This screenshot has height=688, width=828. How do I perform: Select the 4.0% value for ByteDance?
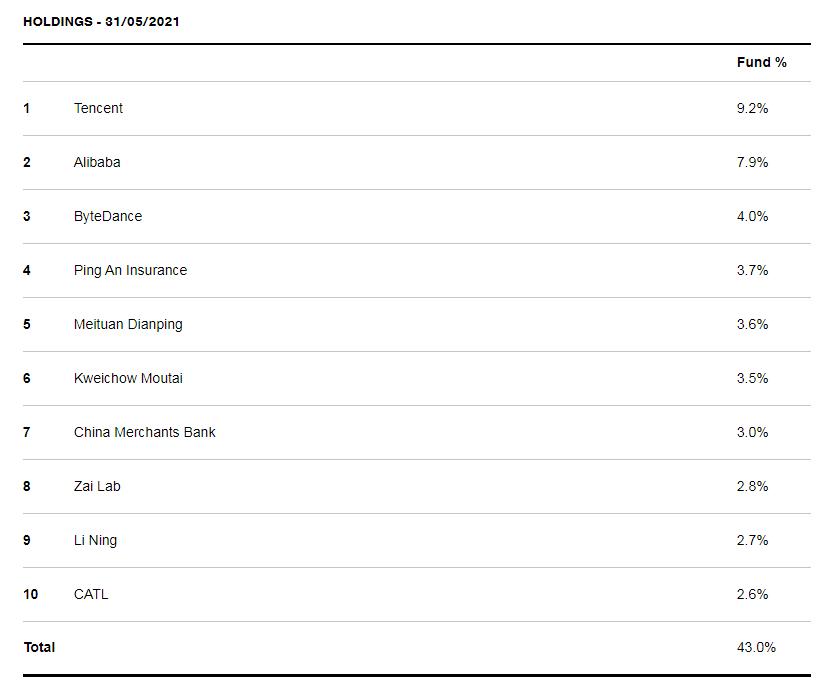tap(752, 216)
